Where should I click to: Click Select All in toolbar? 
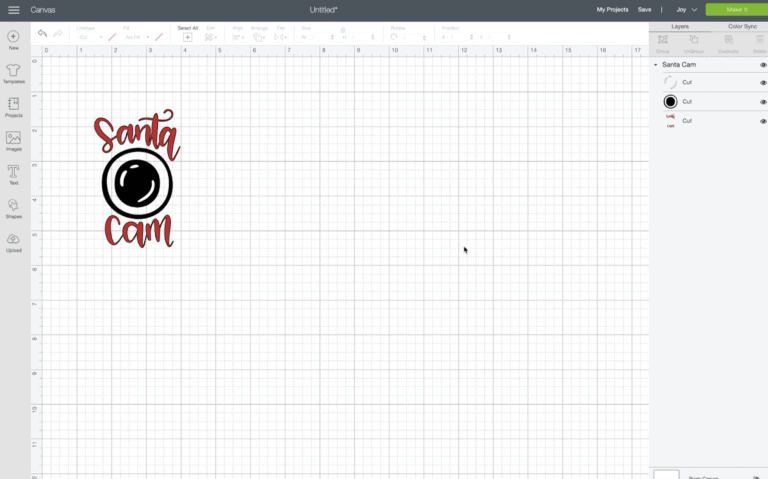[187, 34]
